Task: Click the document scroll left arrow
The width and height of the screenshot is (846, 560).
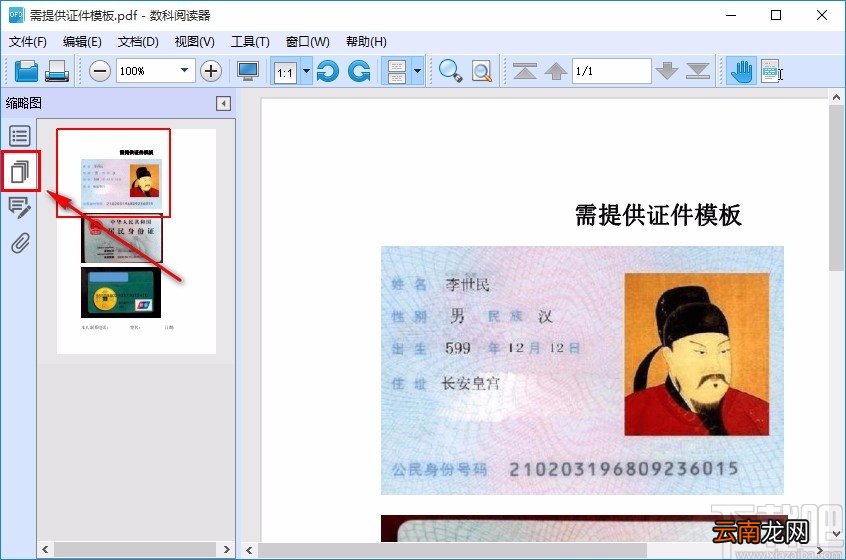Action: 249,550
